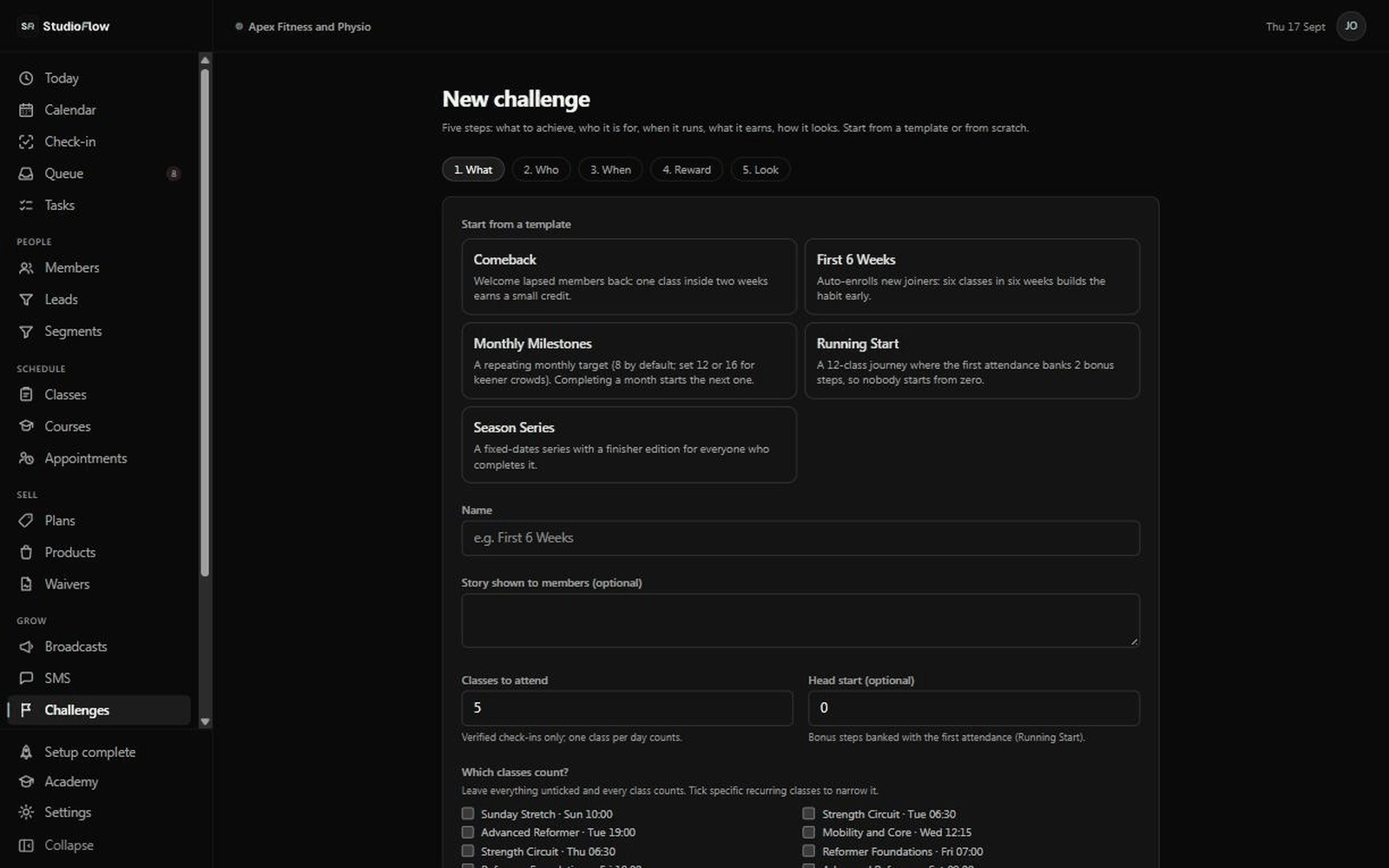Click the Classes clipboard icon
This screenshot has height=868, width=1389.
click(x=26, y=395)
